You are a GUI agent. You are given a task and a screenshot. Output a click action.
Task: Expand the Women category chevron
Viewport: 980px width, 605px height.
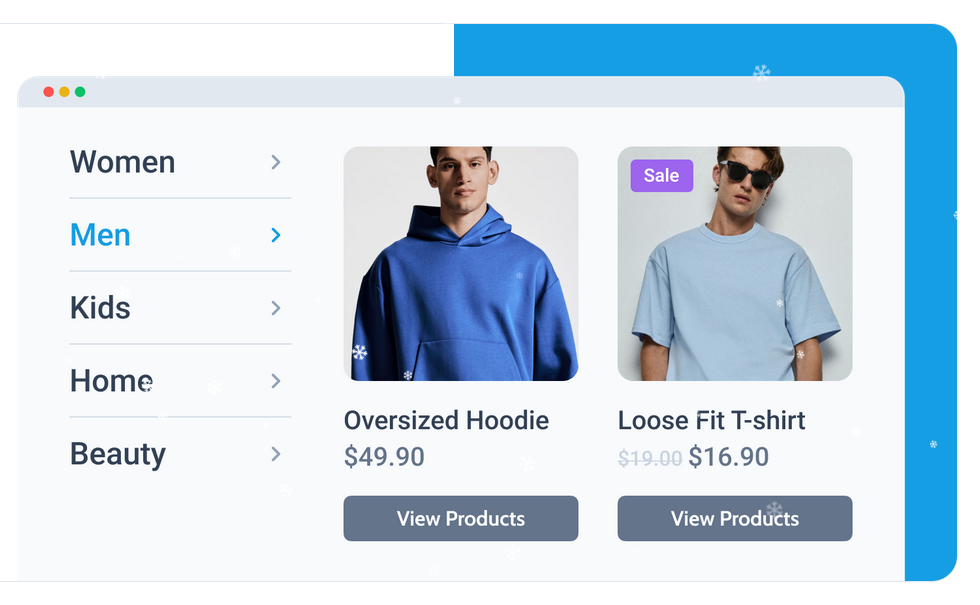[276, 162]
